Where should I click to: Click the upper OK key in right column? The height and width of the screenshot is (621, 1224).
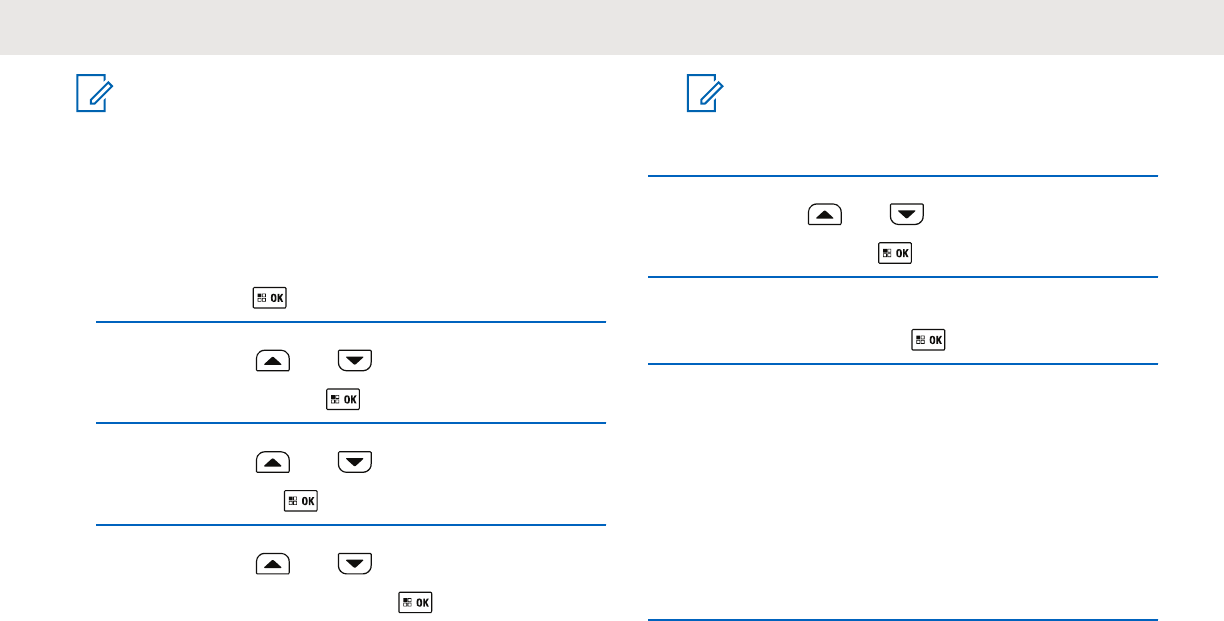pyautogui.click(x=895, y=253)
